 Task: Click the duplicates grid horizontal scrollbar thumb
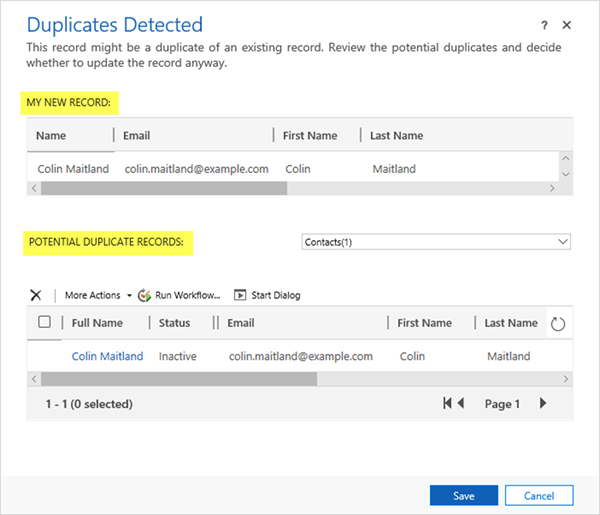(x=180, y=379)
